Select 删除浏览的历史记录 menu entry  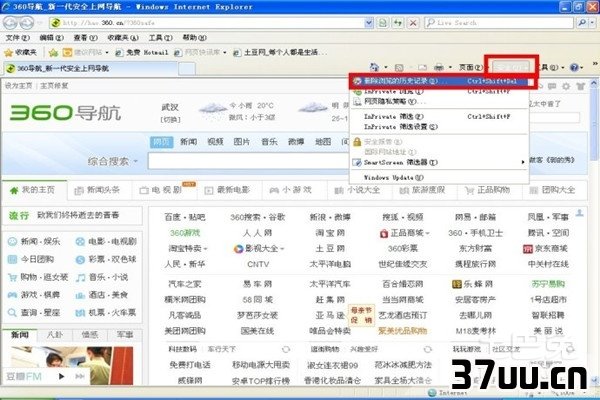[439, 81]
